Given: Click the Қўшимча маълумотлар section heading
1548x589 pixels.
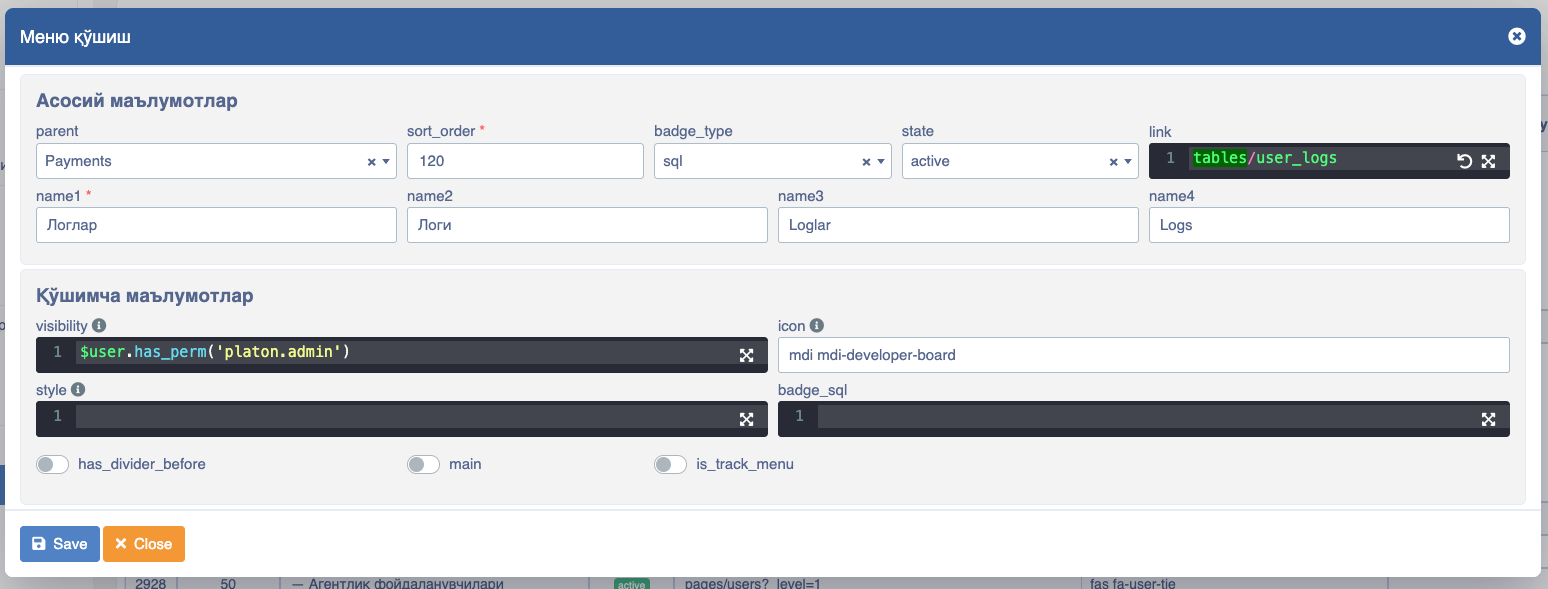Looking at the screenshot, I should pos(144,296).
